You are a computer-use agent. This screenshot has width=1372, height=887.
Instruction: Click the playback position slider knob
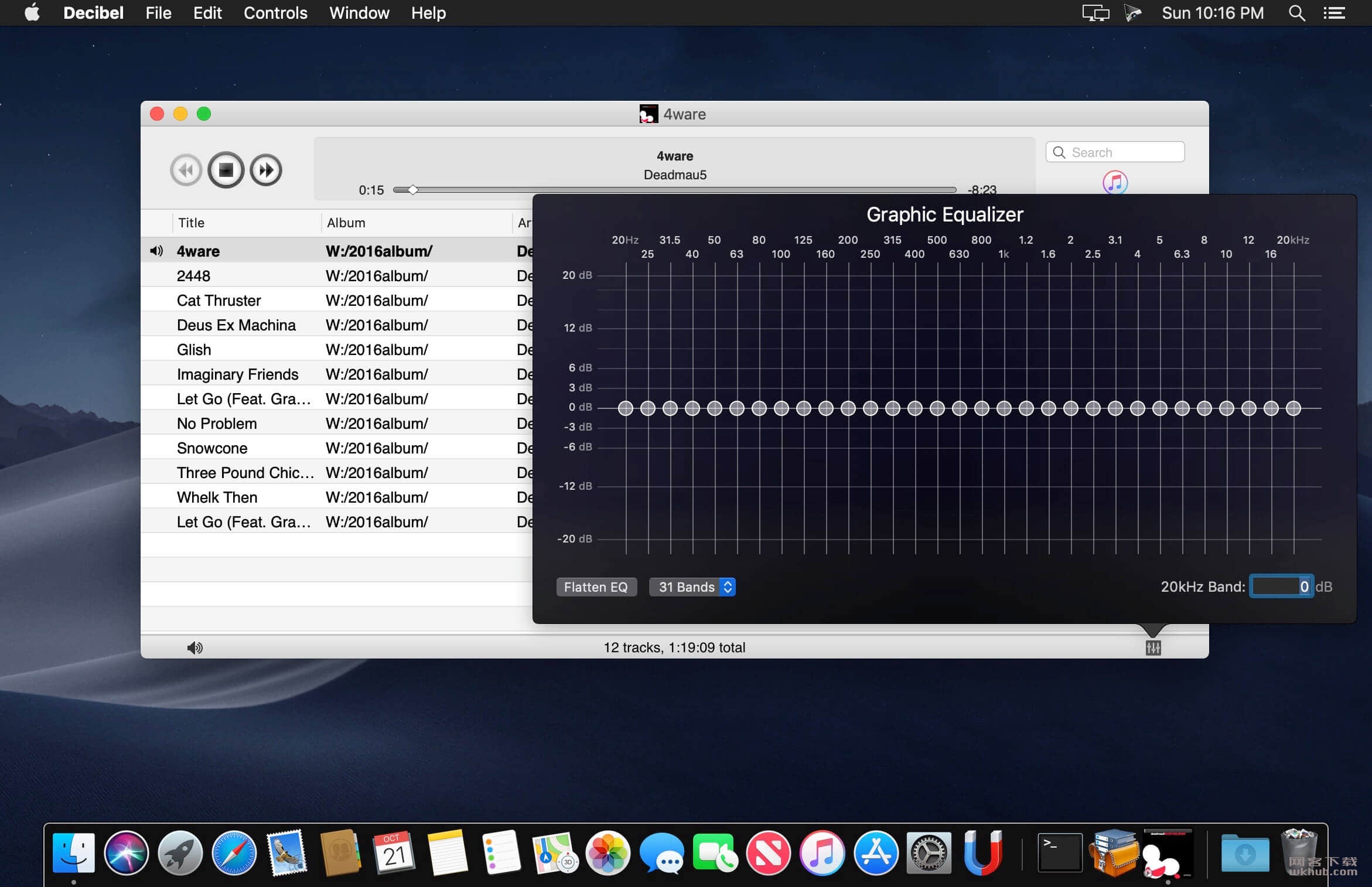click(413, 190)
